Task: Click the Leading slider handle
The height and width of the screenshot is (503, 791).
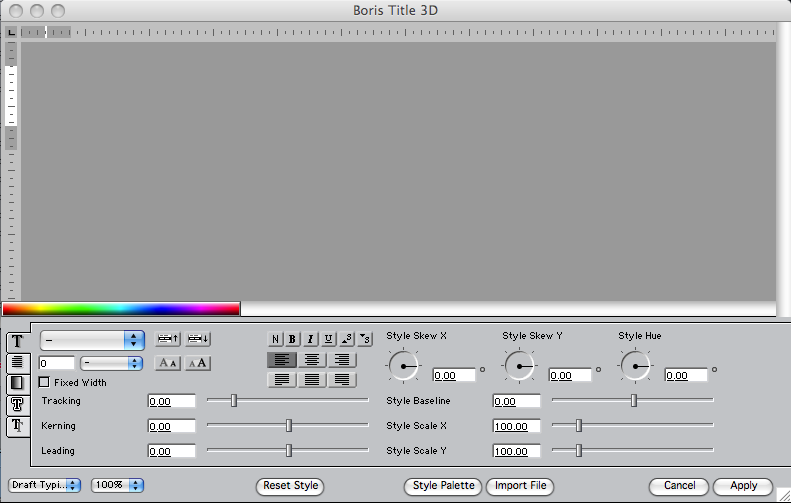Action: (x=289, y=450)
